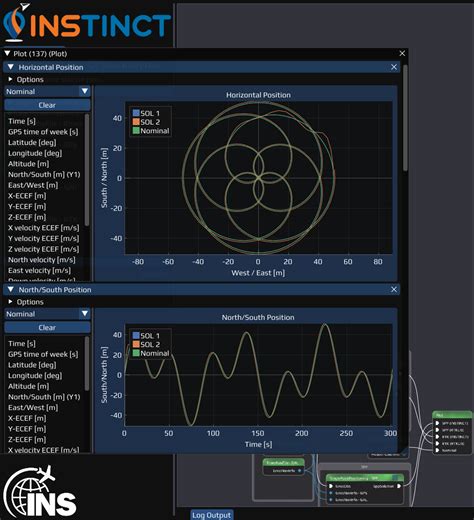Click the Horizontal Position plot title

coord(258,95)
